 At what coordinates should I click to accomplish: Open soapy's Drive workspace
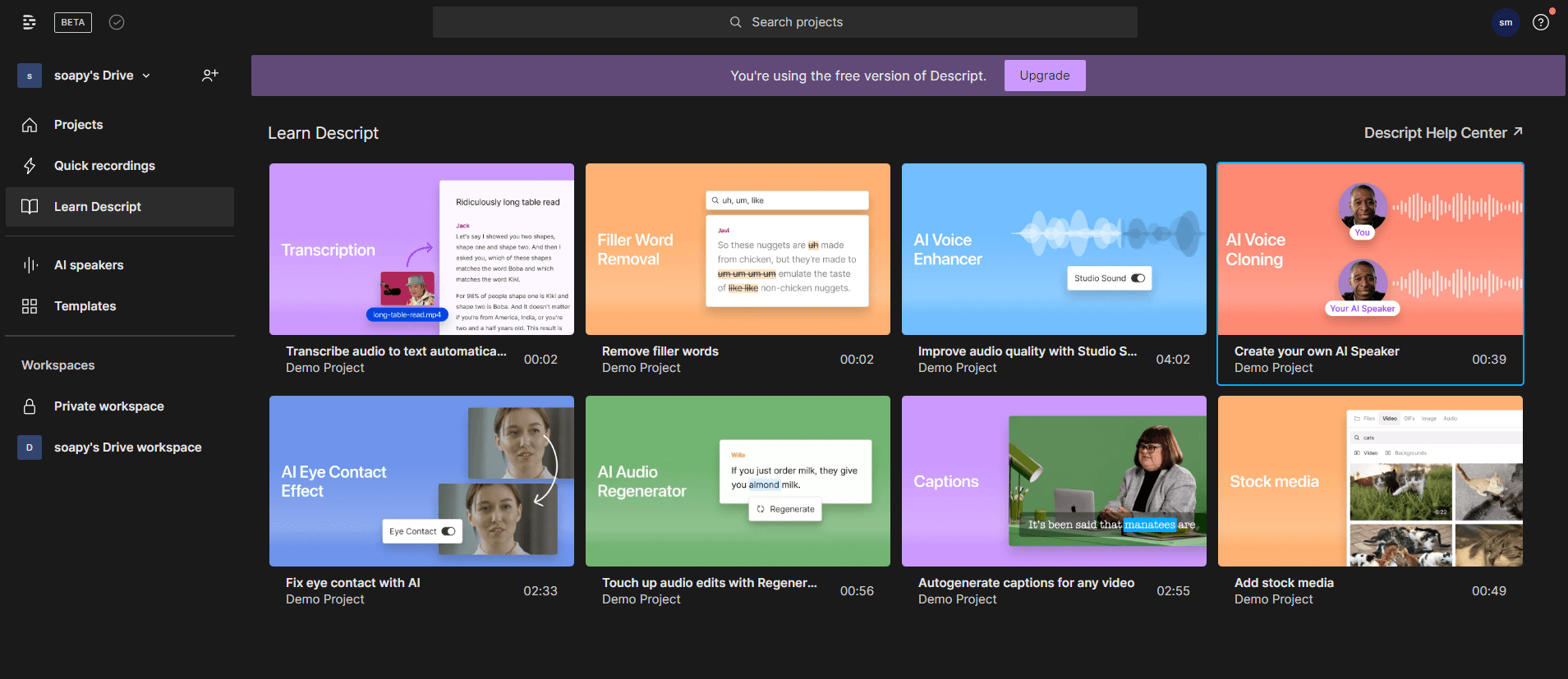[x=120, y=447]
